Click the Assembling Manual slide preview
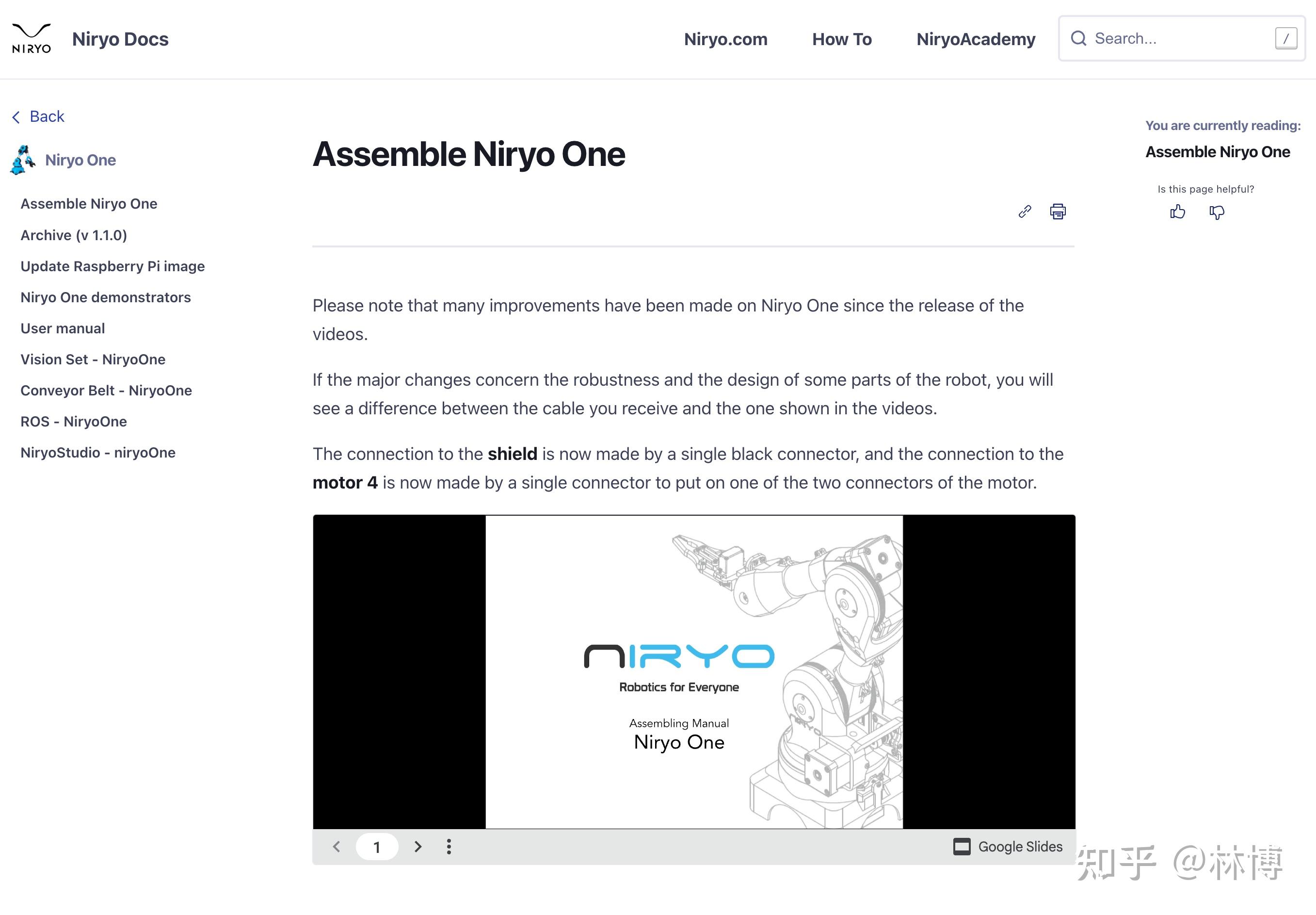The width and height of the screenshot is (1316, 915). (x=693, y=671)
